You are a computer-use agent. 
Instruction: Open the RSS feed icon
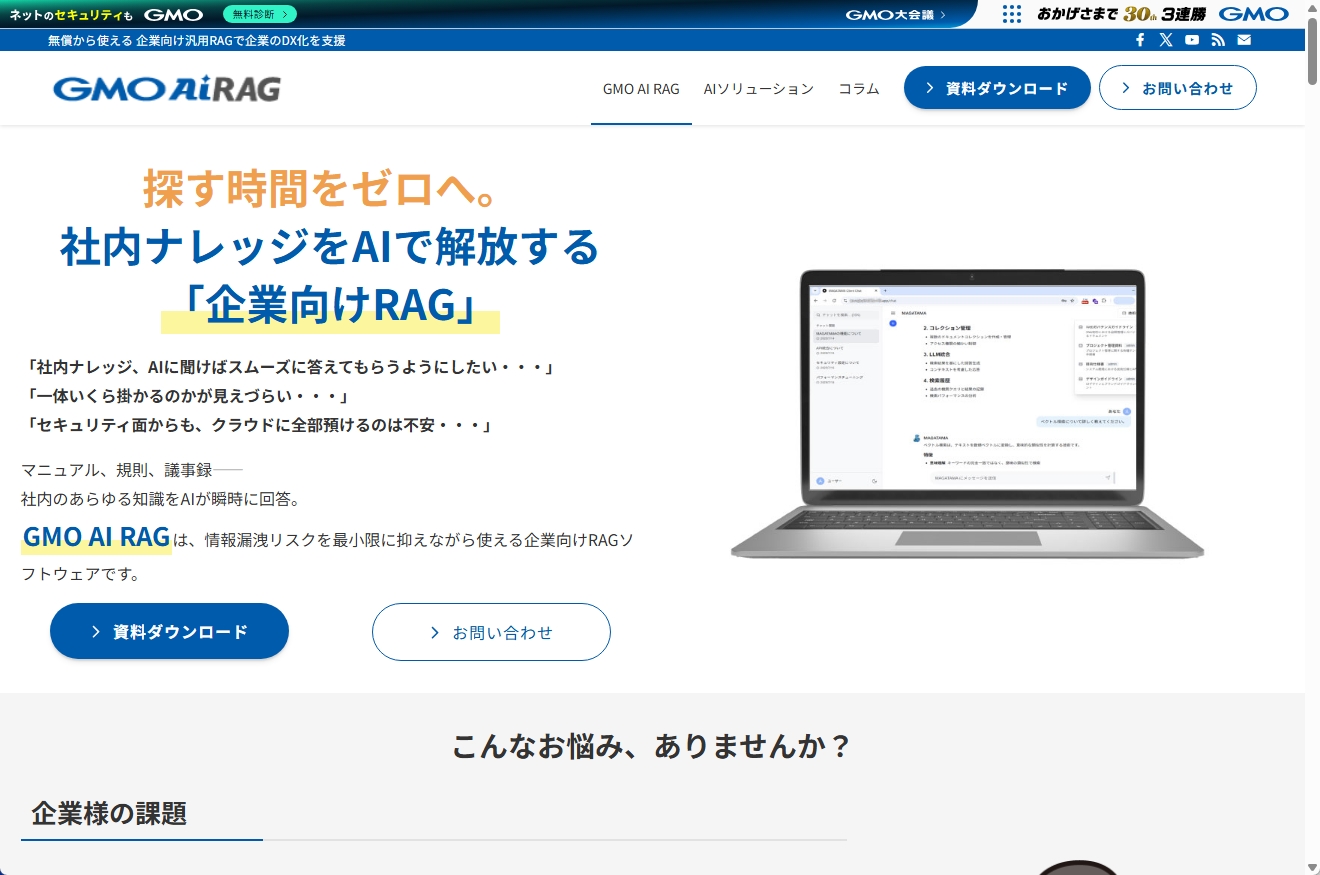(1218, 40)
